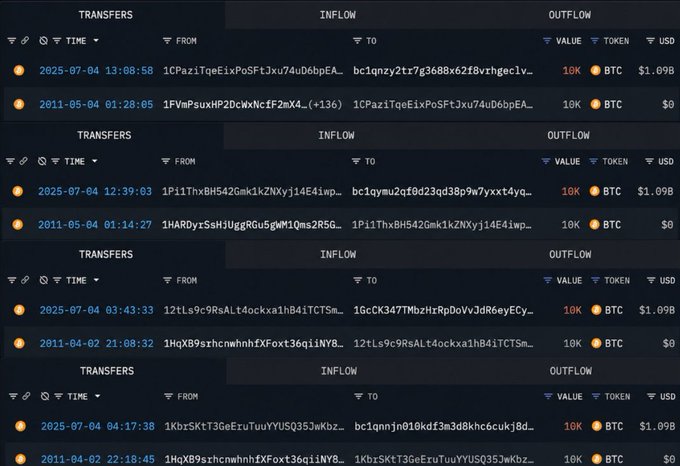Click the TO filter icon above the bc1qnzy2 recipient
680x466 pixels.
coord(357,41)
